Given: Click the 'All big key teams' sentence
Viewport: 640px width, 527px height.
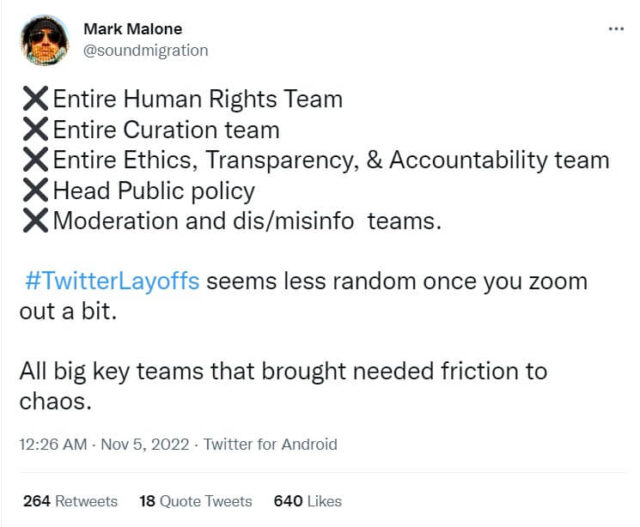Looking at the screenshot, I should point(283,372).
